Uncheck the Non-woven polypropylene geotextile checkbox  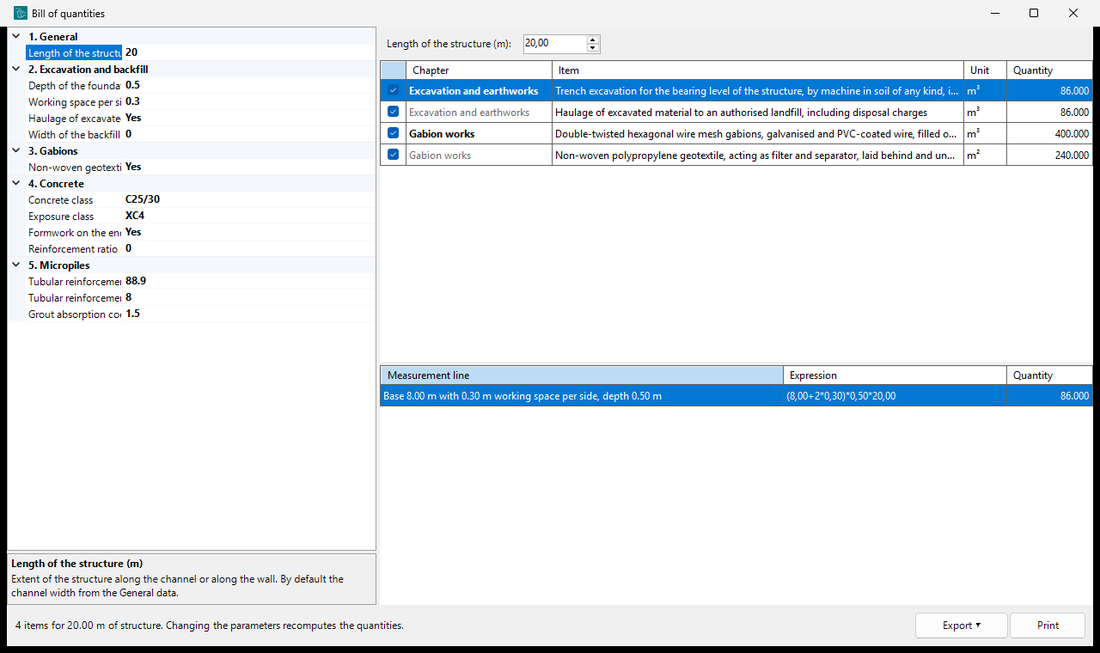[393, 154]
